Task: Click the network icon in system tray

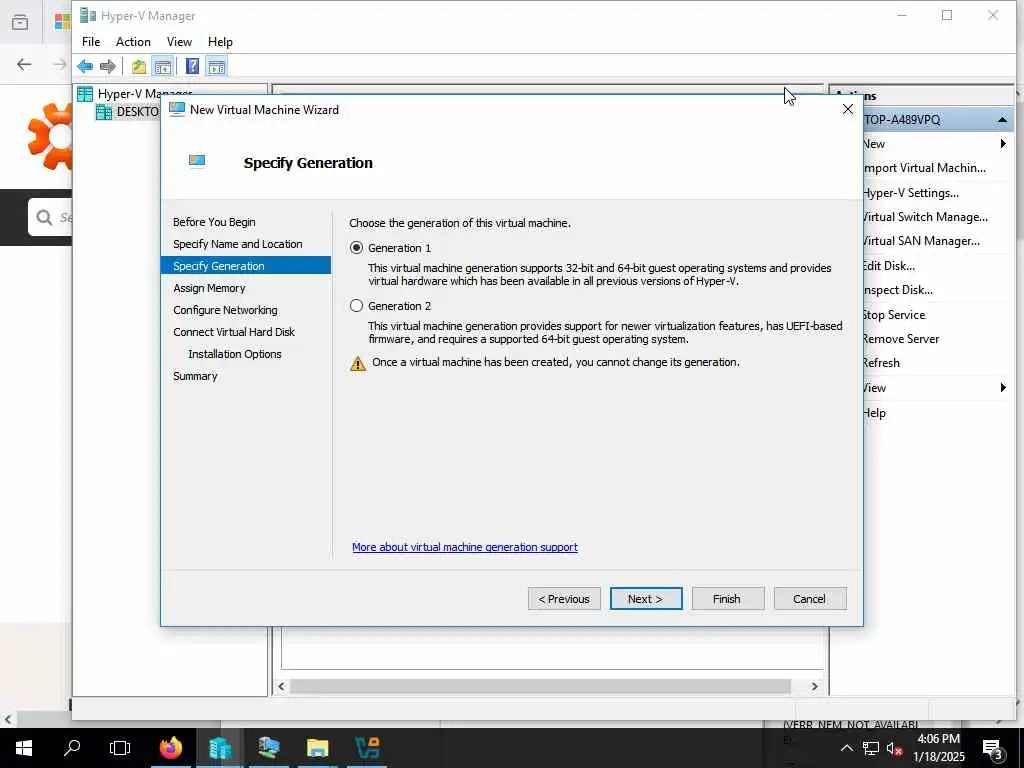Action: pos(871,748)
